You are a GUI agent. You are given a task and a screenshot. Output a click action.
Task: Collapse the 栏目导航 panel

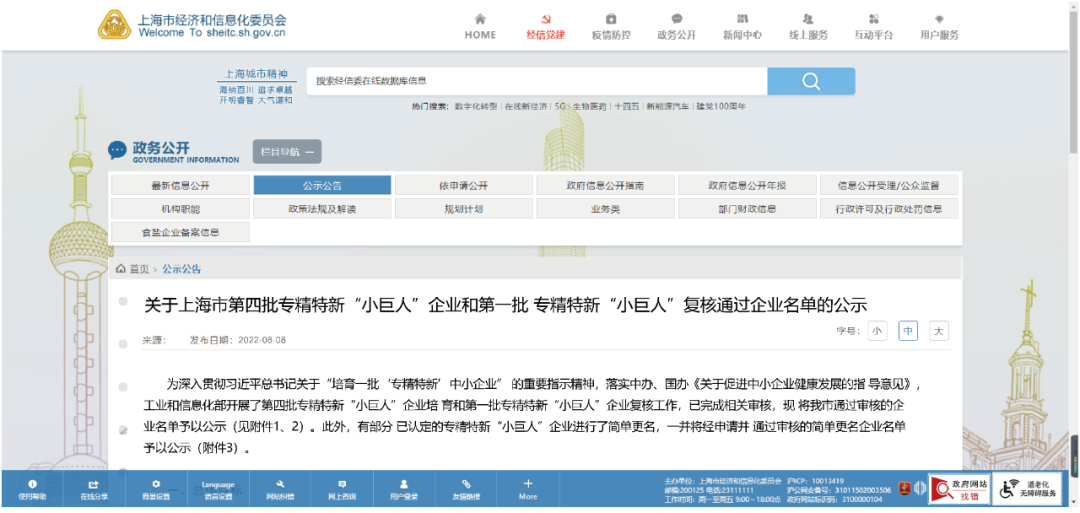287,151
